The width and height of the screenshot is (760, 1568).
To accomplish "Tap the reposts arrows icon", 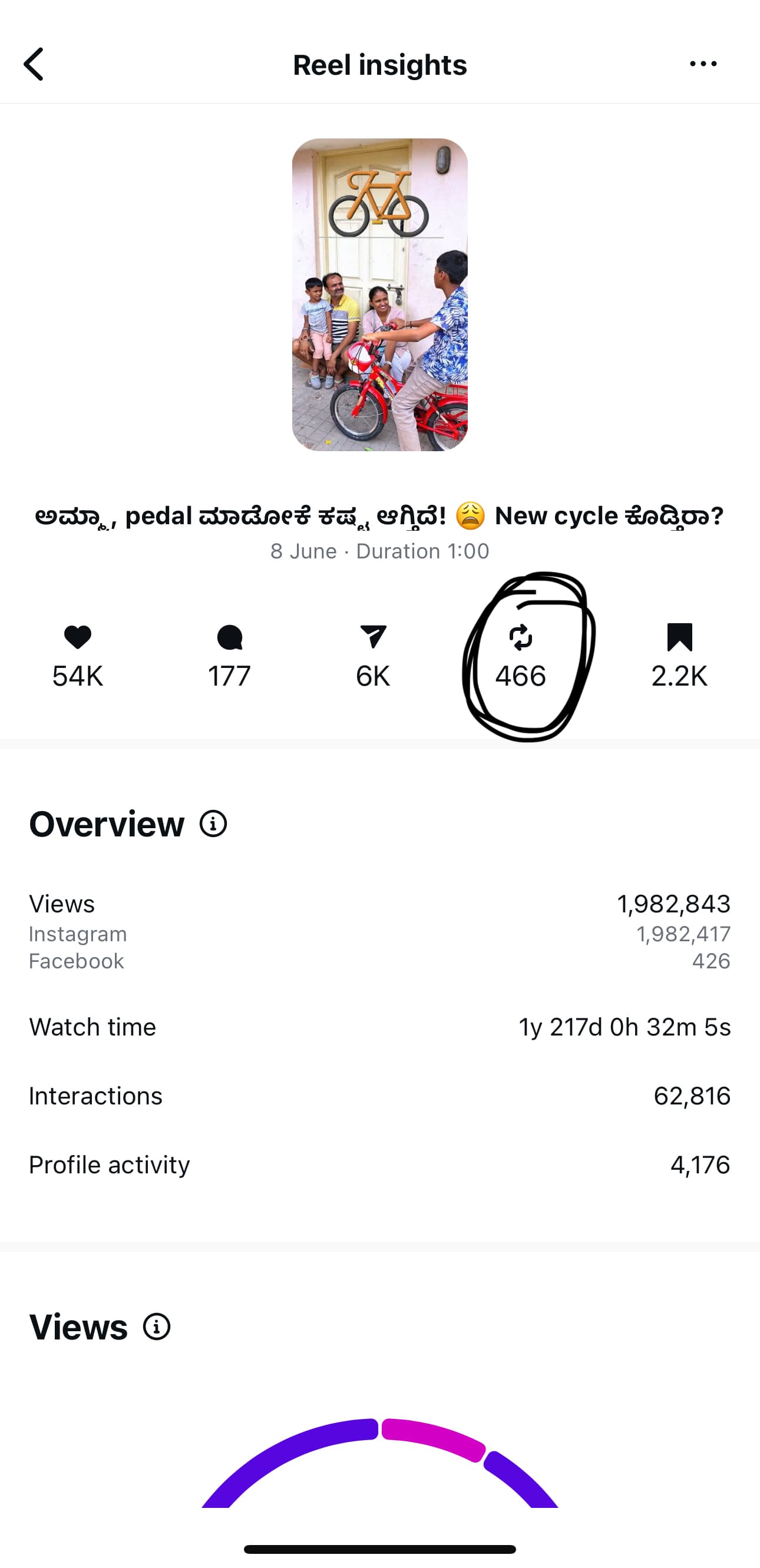I will (x=521, y=637).
